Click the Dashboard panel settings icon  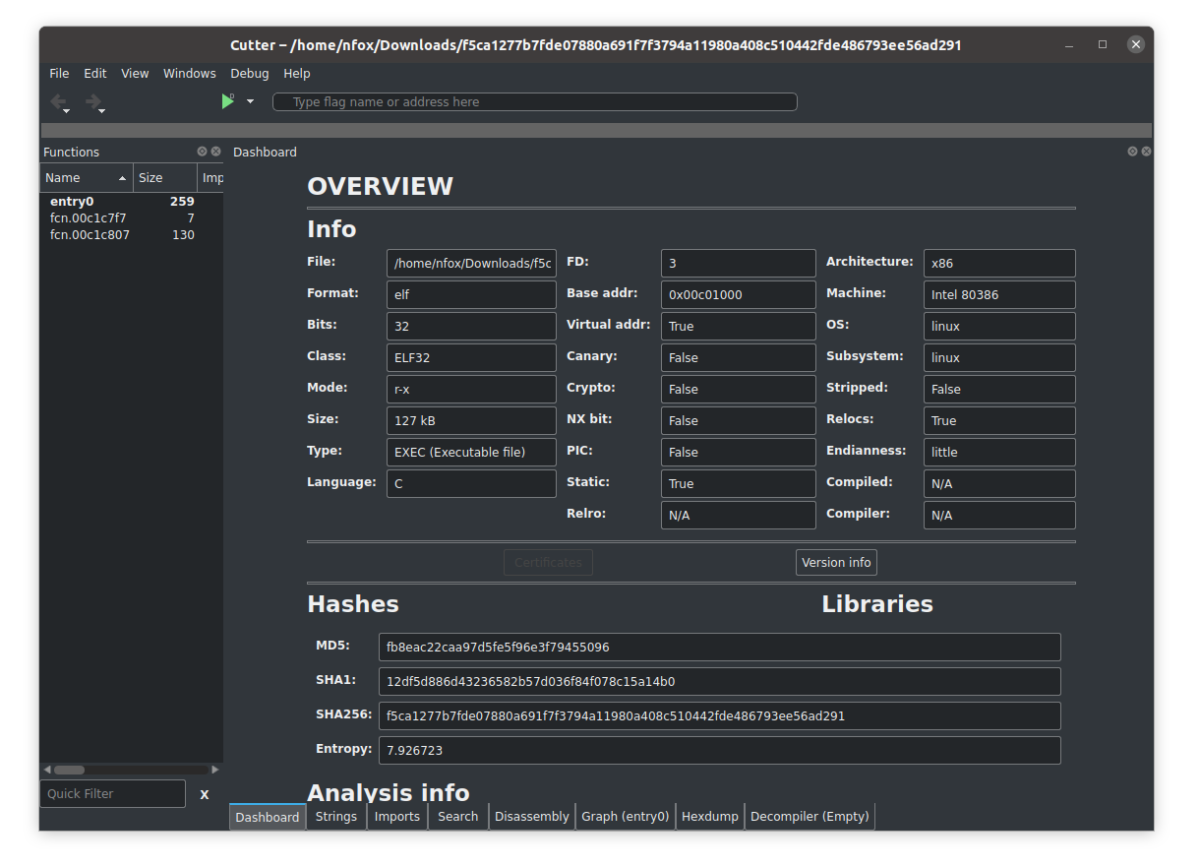coord(1134,151)
